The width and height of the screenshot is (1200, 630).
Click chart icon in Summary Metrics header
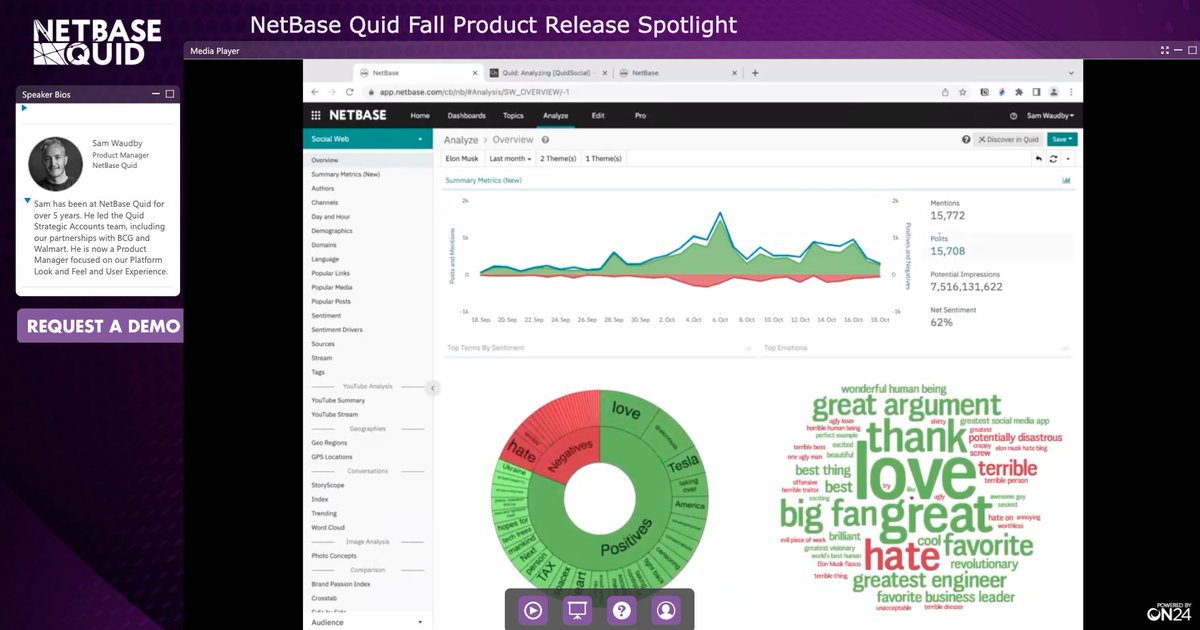1066,181
